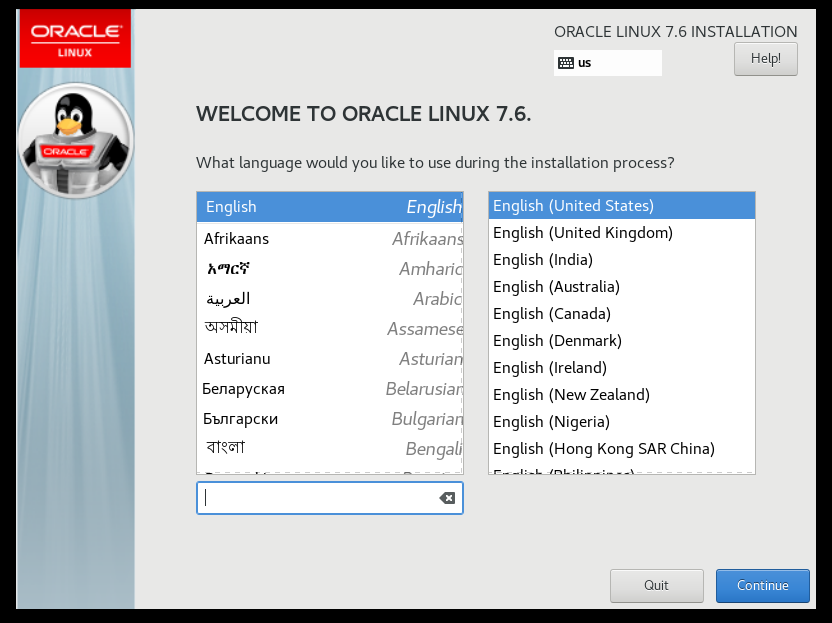Click the Oracle Linux logo
This screenshot has width=832, height=623.
pos(75,39)
